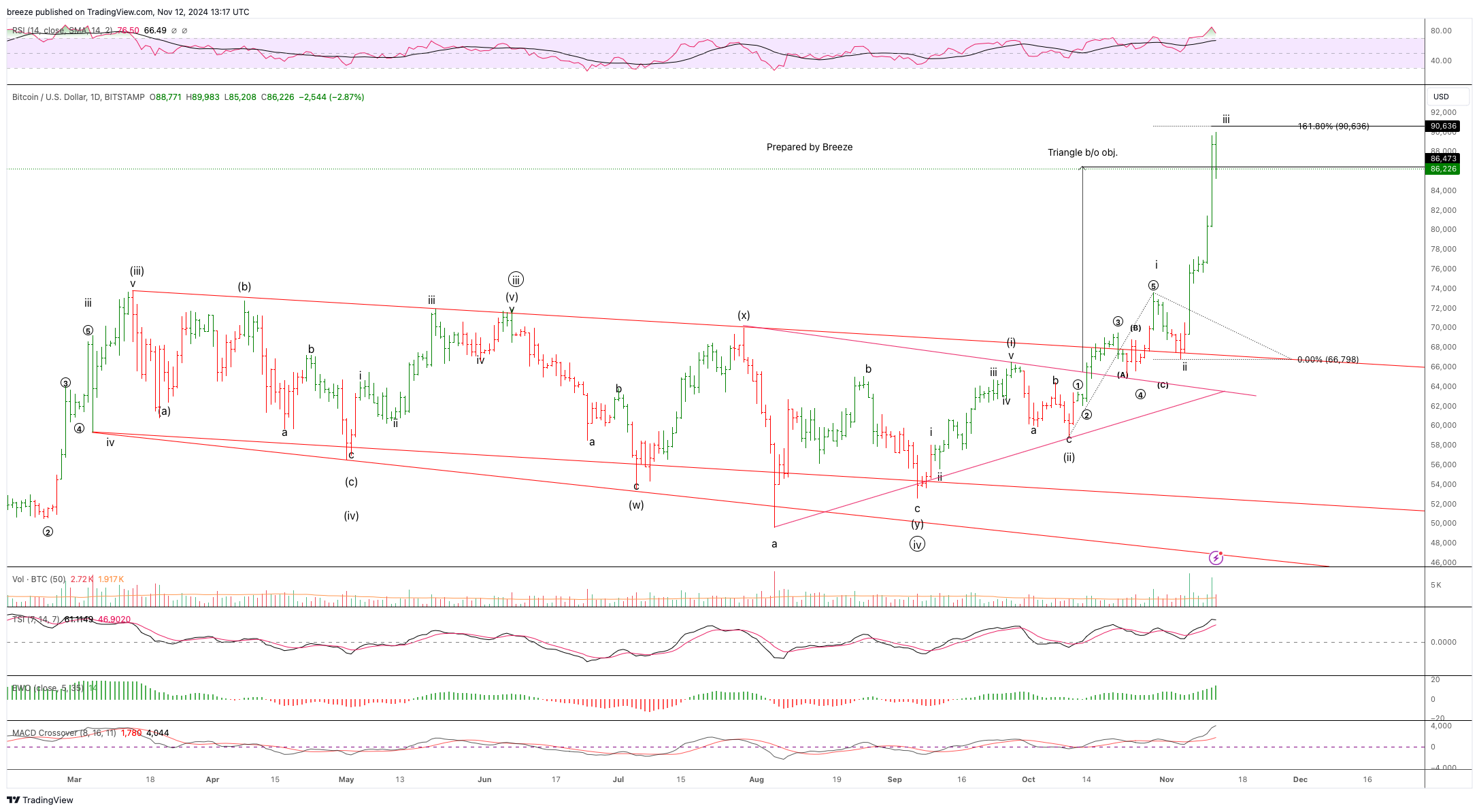Click the MACD Crossover indicator legend

pos(63,733)
